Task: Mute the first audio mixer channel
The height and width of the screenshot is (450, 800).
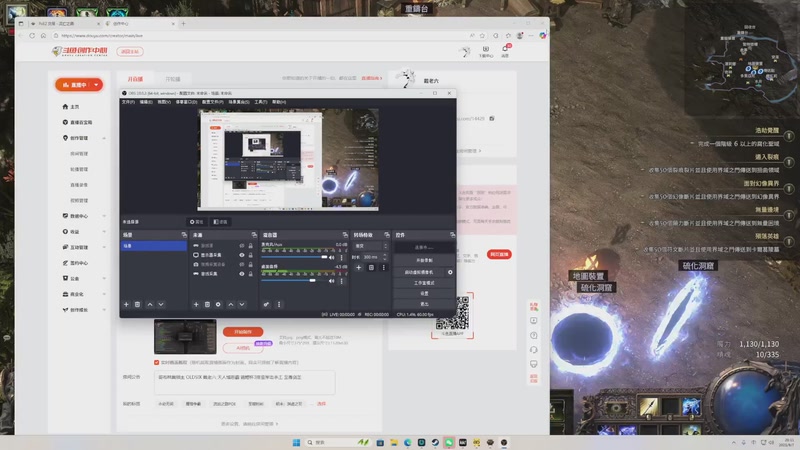Action: (332, 258)
